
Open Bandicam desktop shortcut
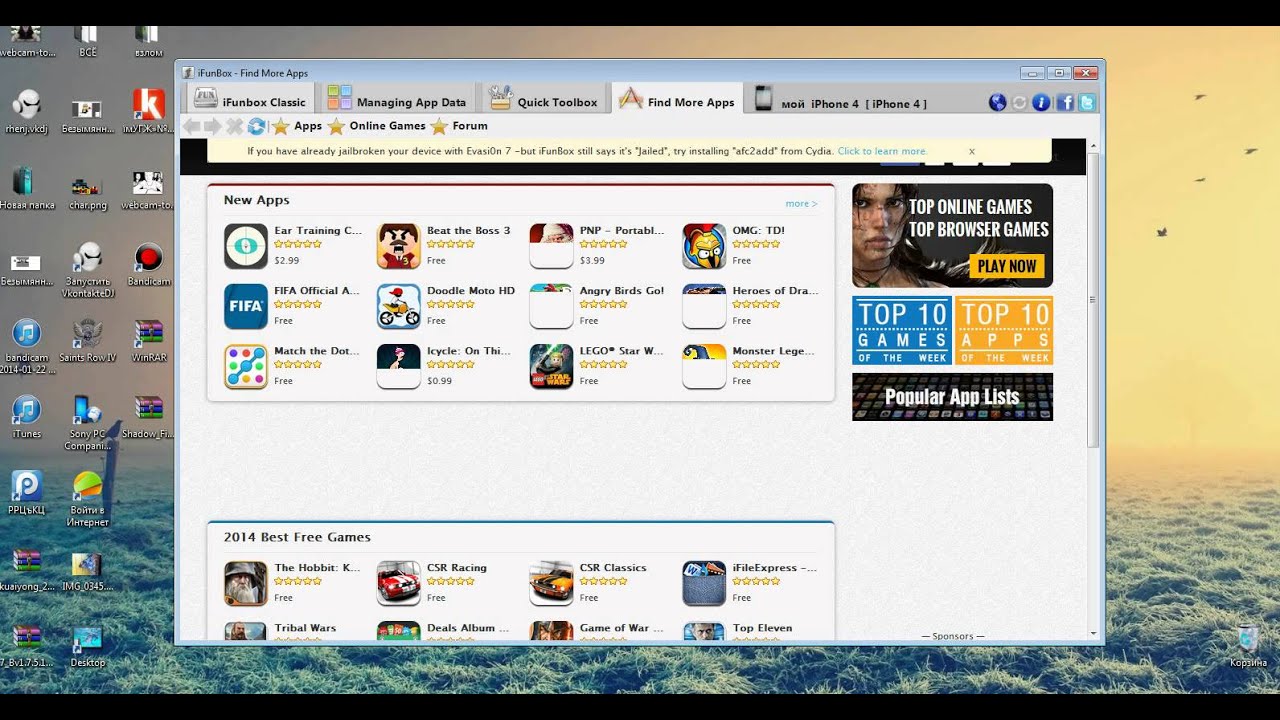(148, 265)
